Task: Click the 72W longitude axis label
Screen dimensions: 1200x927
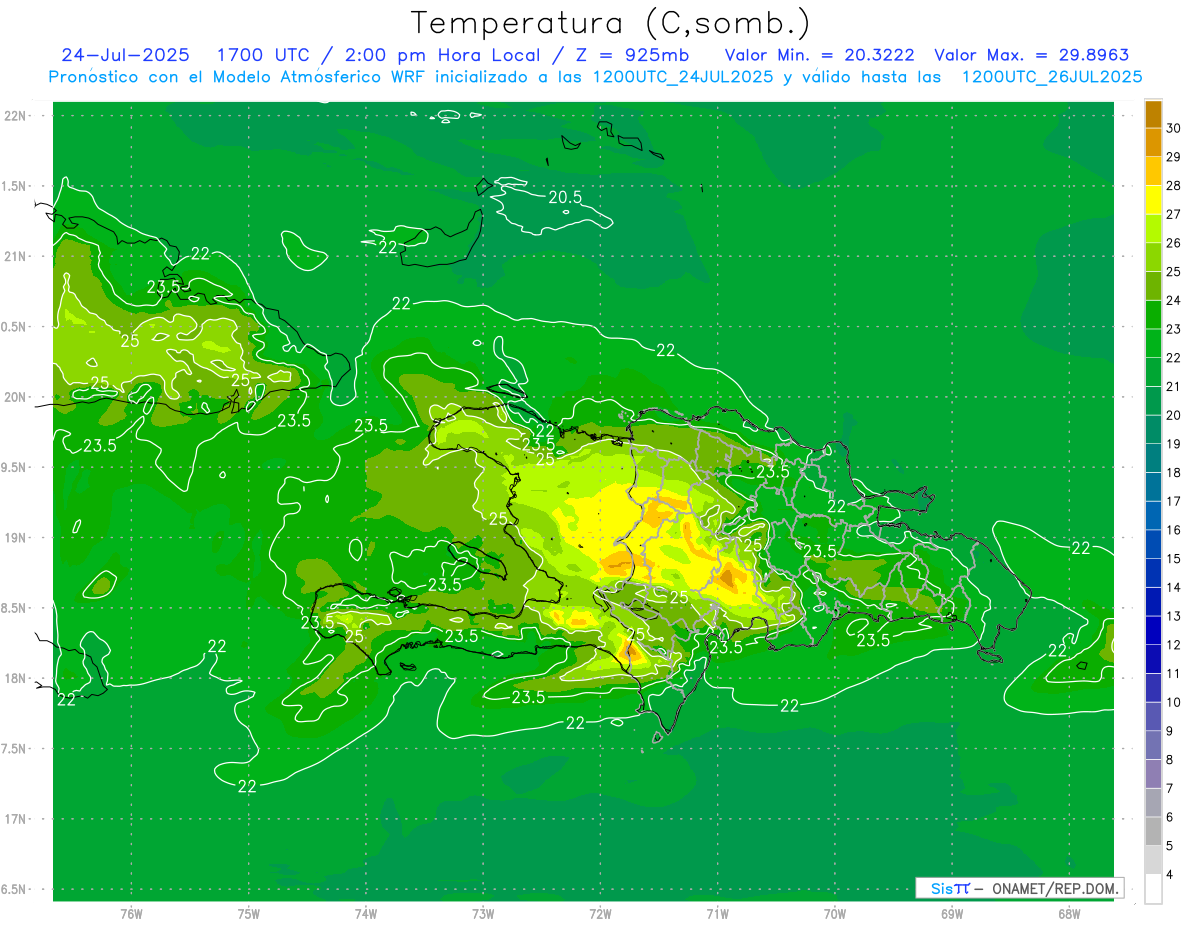Action: coord(600,913)
